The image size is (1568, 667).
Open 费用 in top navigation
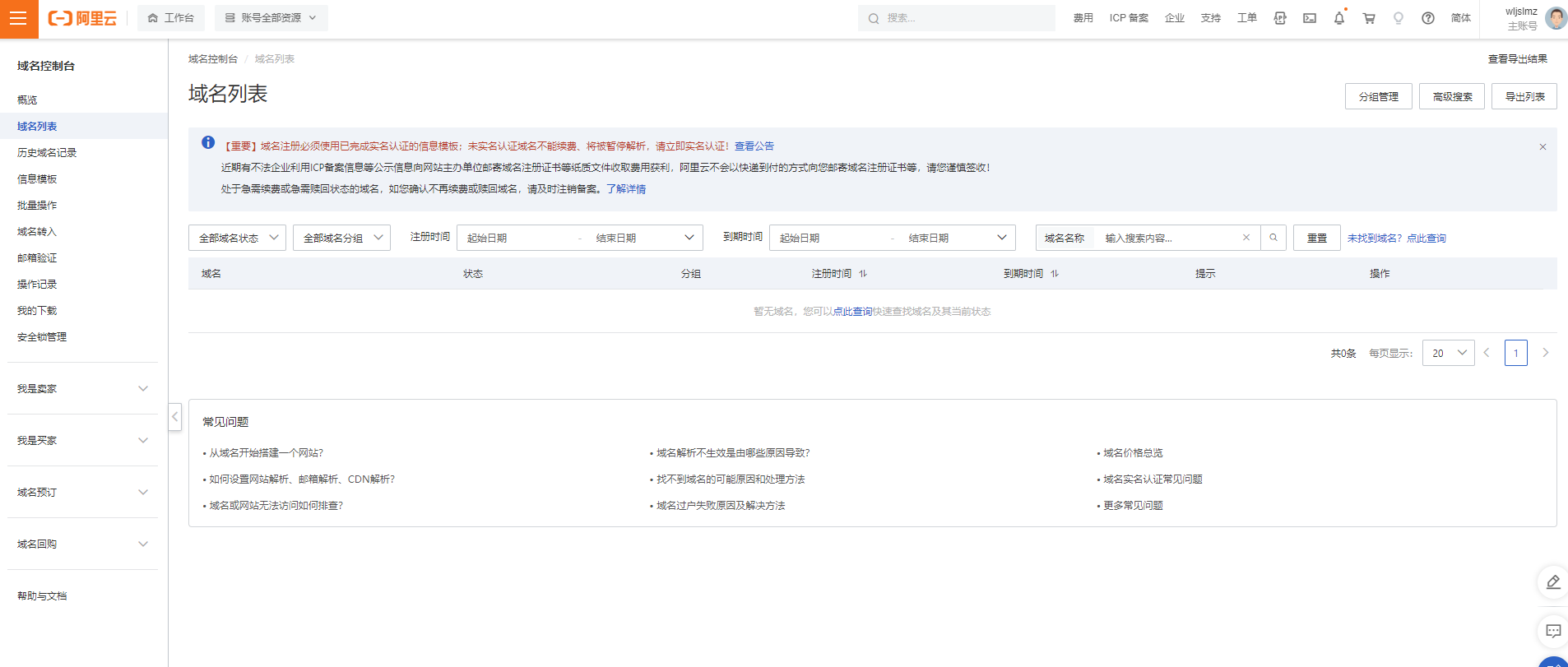click(x=1083, y=18)
